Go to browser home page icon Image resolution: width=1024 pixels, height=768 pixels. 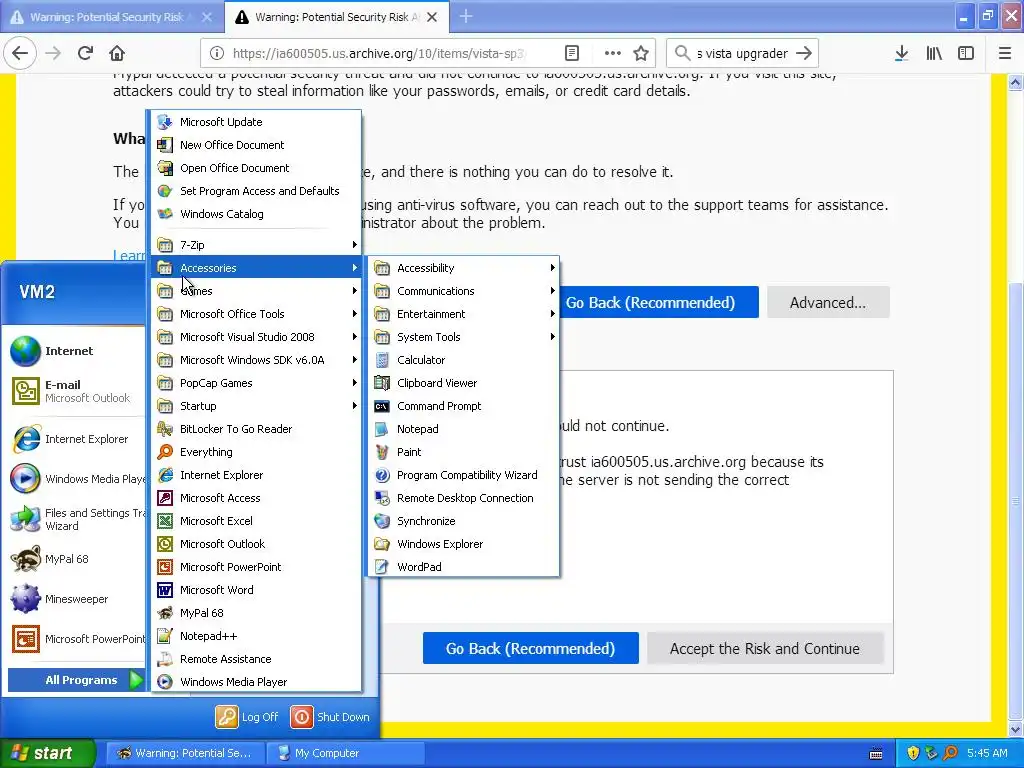tap(117, 53)
